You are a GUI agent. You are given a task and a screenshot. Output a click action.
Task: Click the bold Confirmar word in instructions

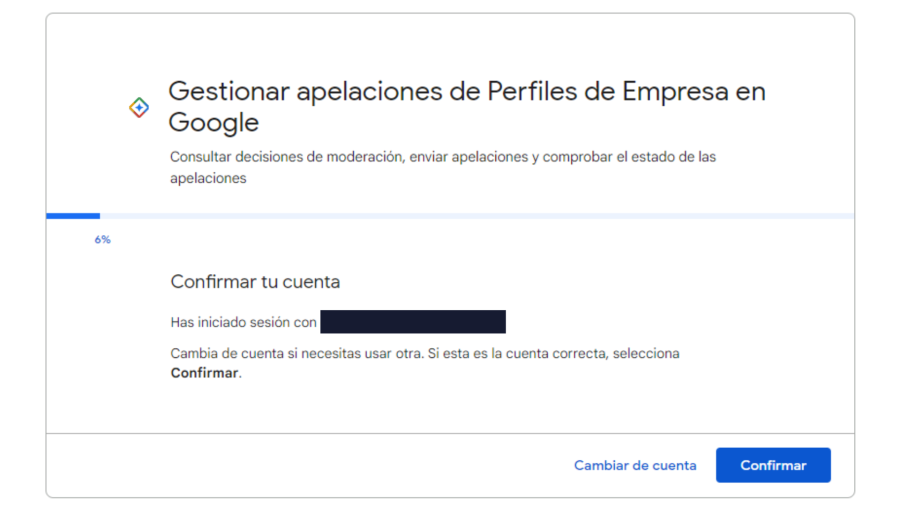(204, 373)
